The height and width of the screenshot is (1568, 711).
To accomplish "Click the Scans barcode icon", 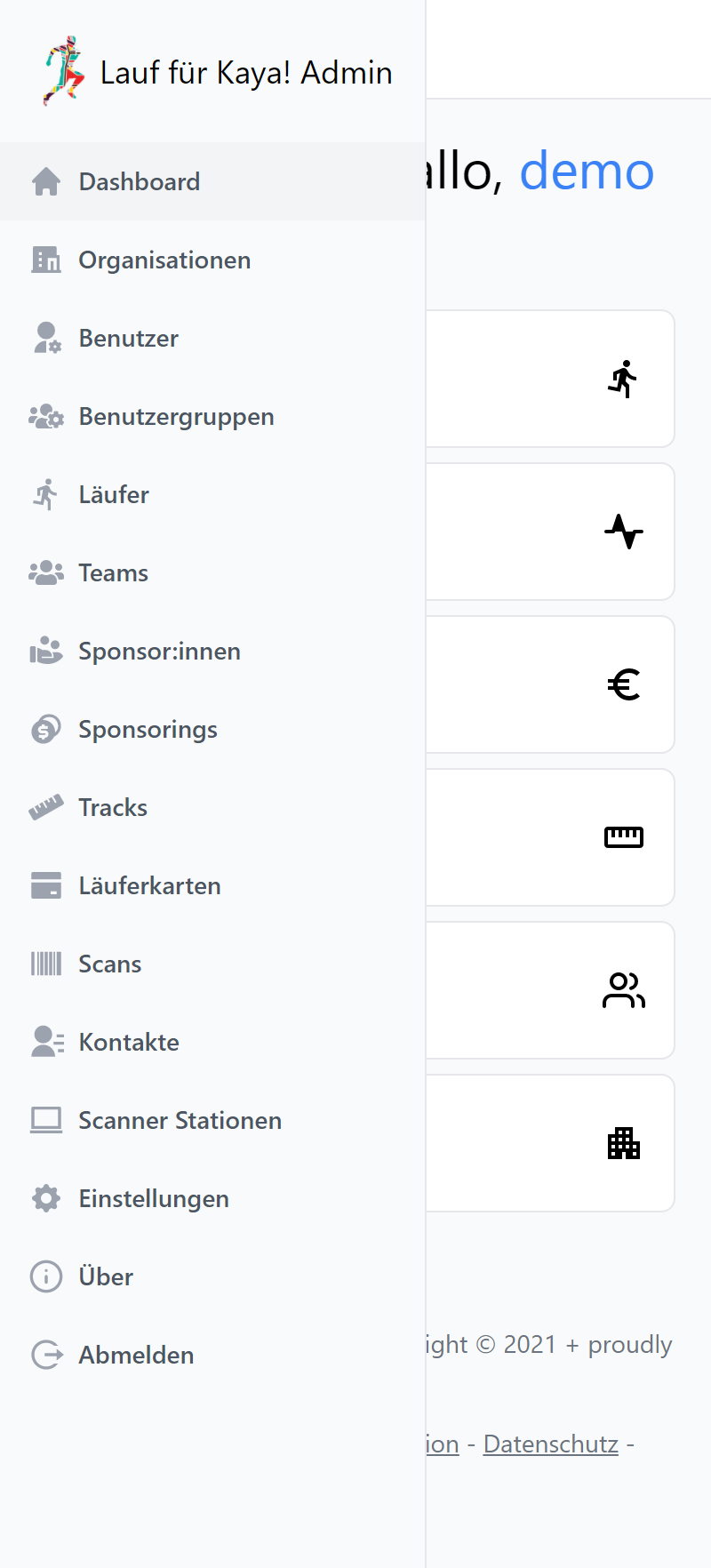I will tap(46, 964).
